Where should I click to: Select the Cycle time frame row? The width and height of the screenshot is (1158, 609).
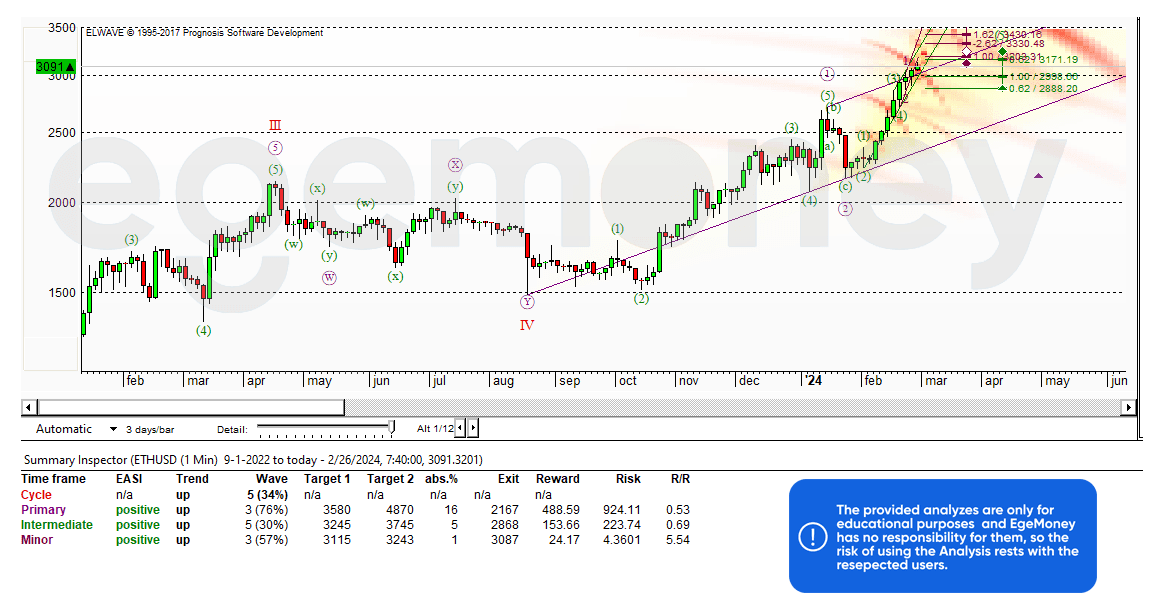coord(36,495)
